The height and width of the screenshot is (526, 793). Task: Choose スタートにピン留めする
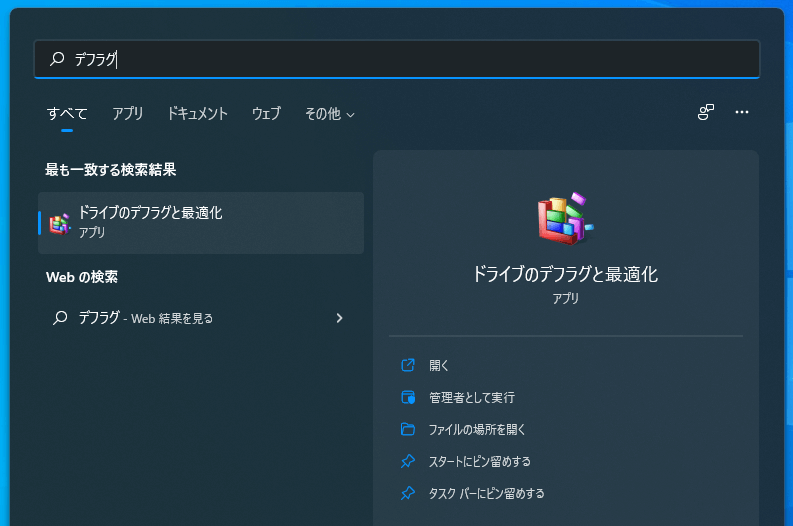479,461
